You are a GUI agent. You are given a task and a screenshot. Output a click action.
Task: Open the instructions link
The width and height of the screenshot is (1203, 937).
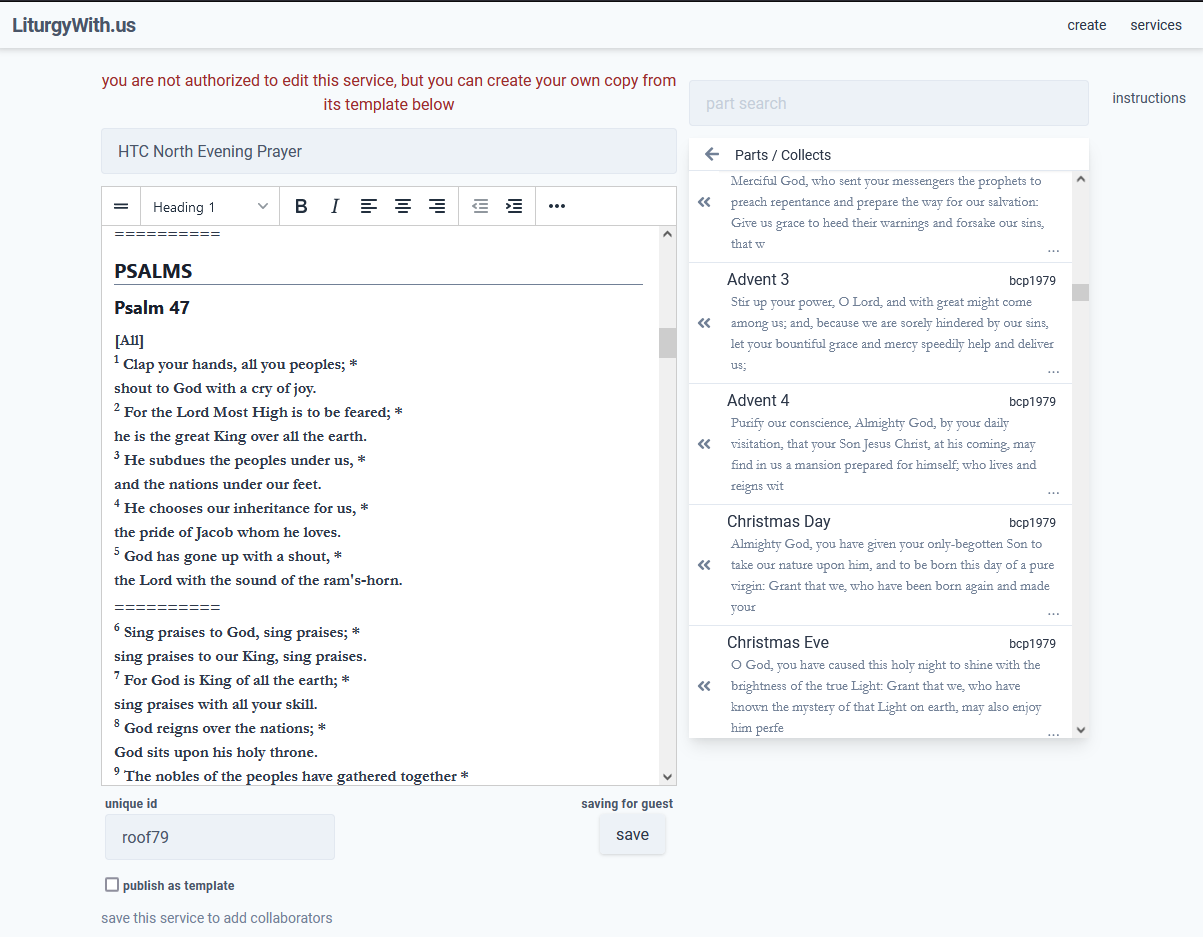[1149, 98]
